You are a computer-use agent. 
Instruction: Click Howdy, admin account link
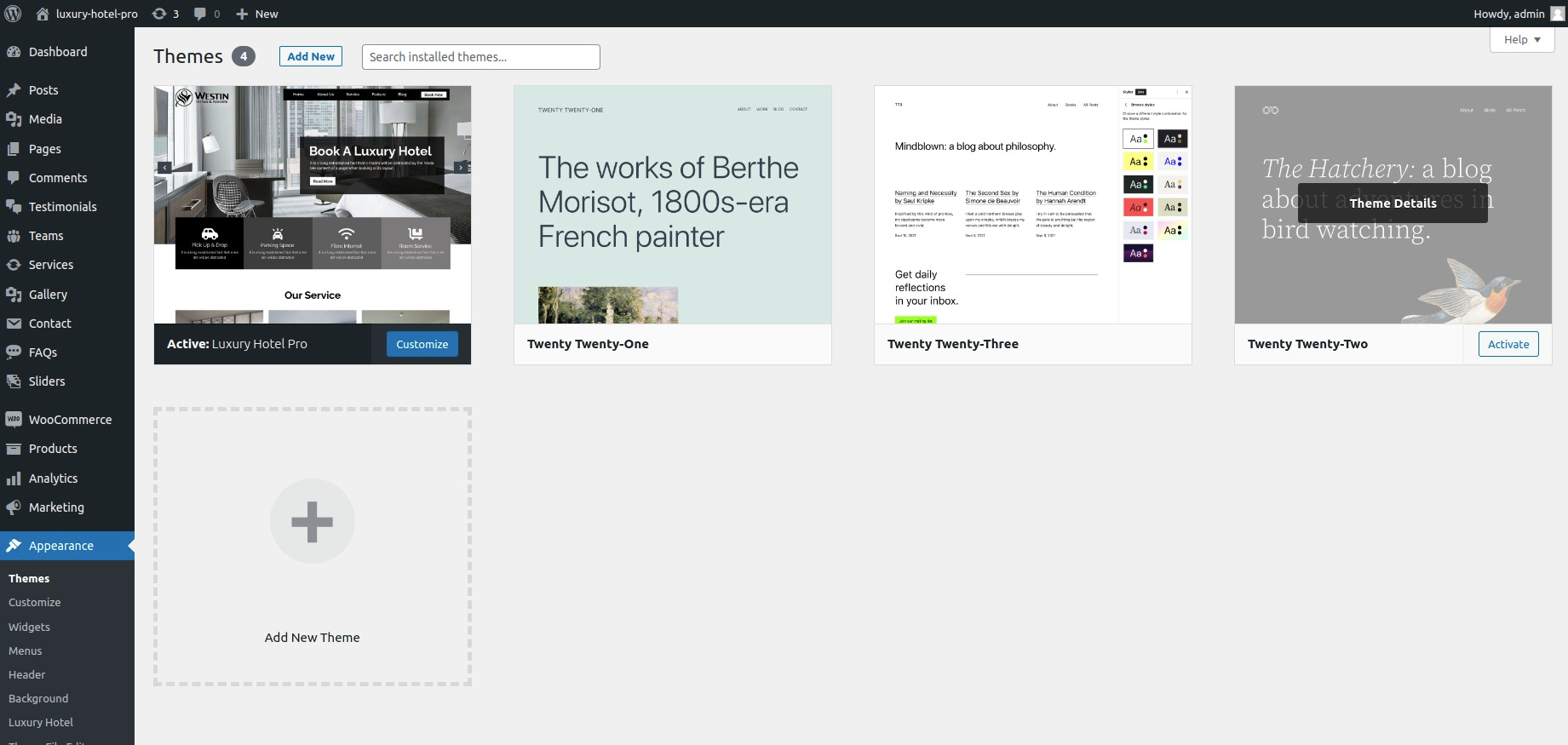coord(1509,14)
